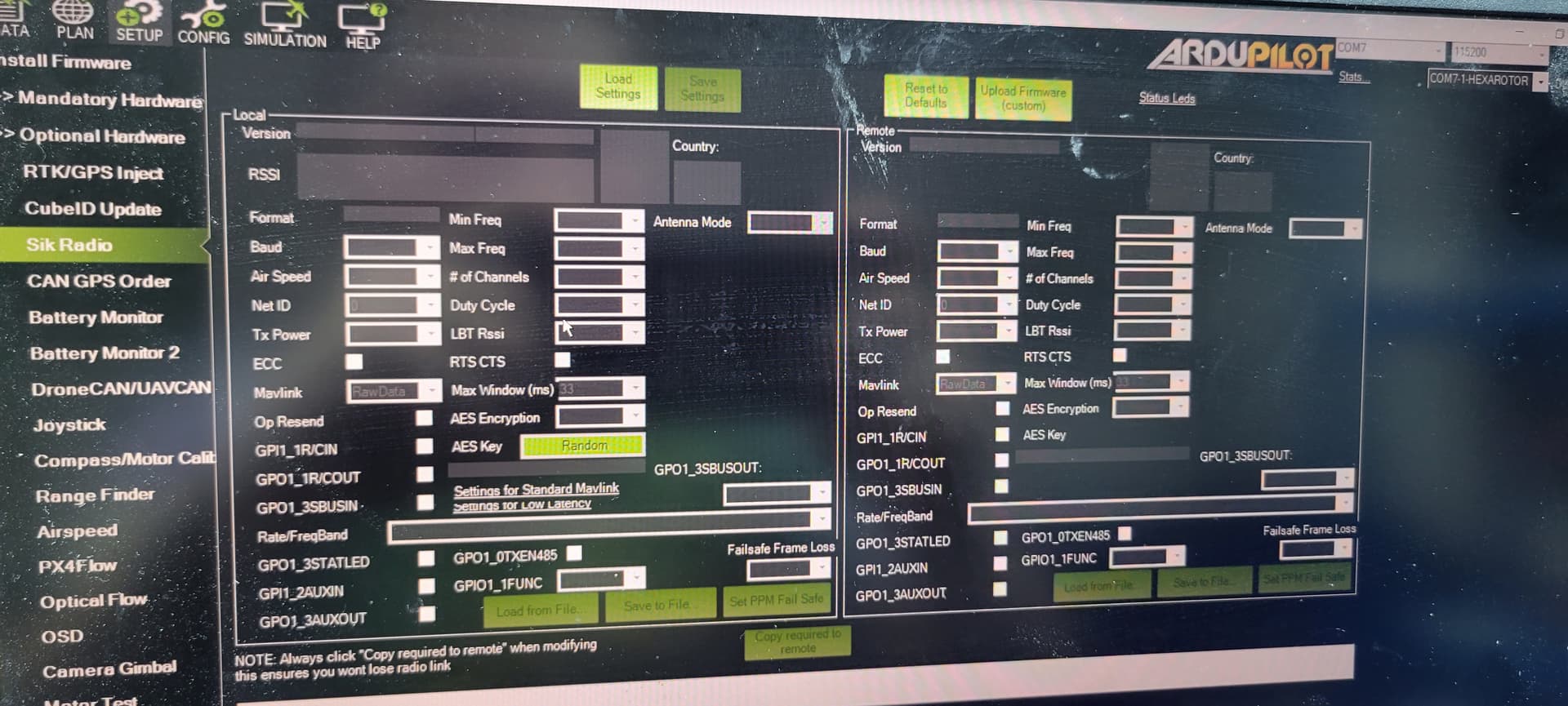Select DroneCAN/UAVCAN sidebar item
Screen dimensions: 1568x706
[121, 389]
